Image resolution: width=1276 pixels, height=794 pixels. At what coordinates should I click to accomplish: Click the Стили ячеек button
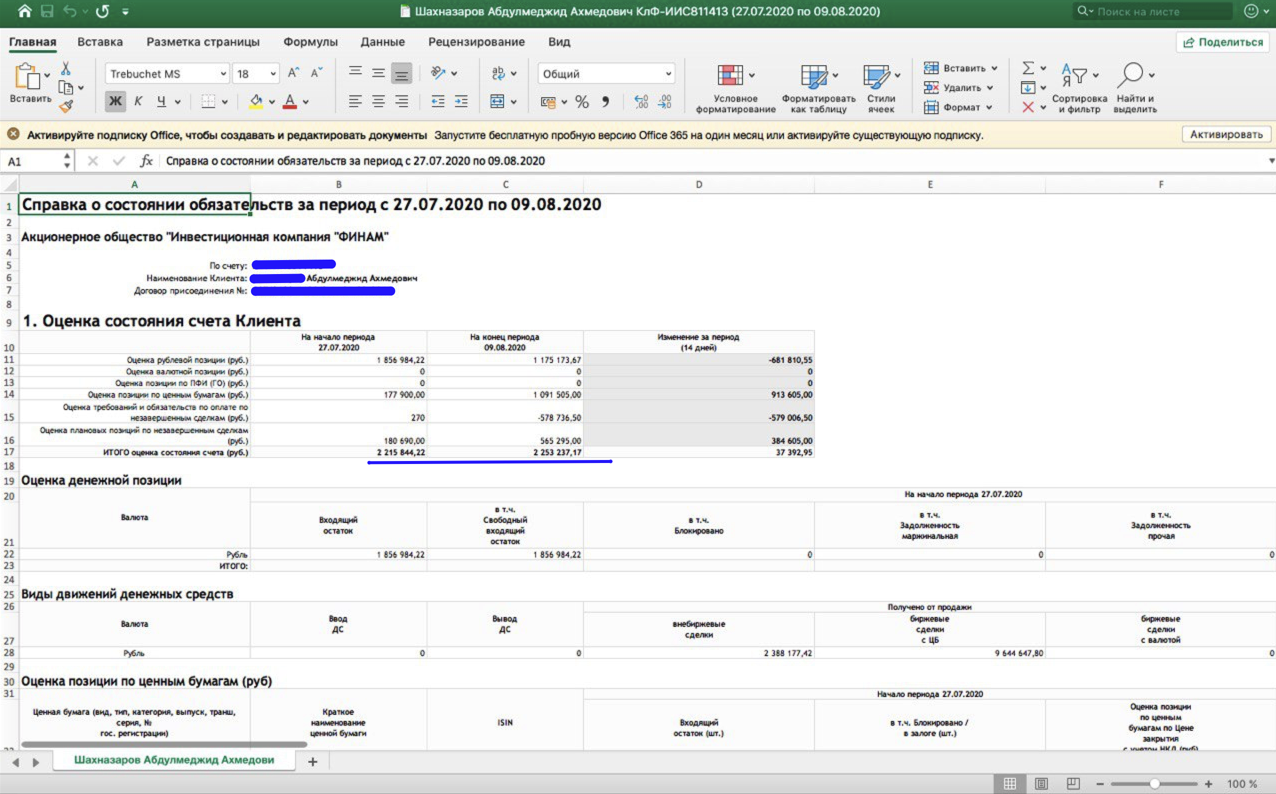[880, 88]
